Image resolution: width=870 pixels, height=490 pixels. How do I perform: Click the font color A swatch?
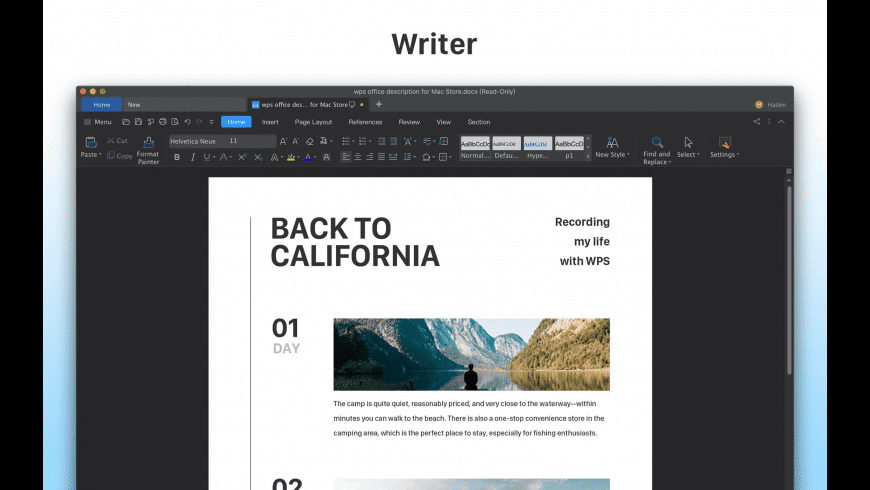[307, 158]
